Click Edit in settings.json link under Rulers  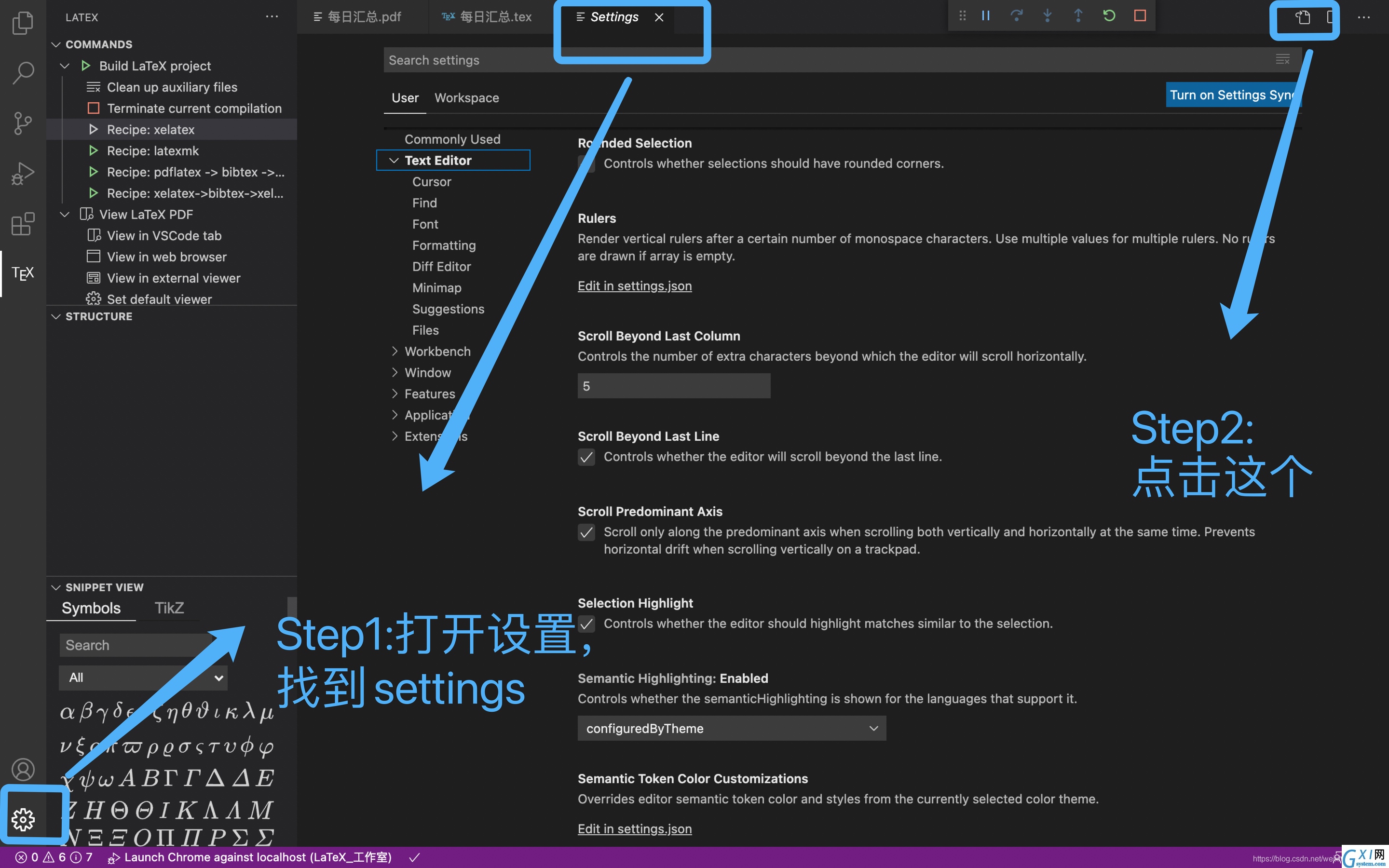click(634, 286)
